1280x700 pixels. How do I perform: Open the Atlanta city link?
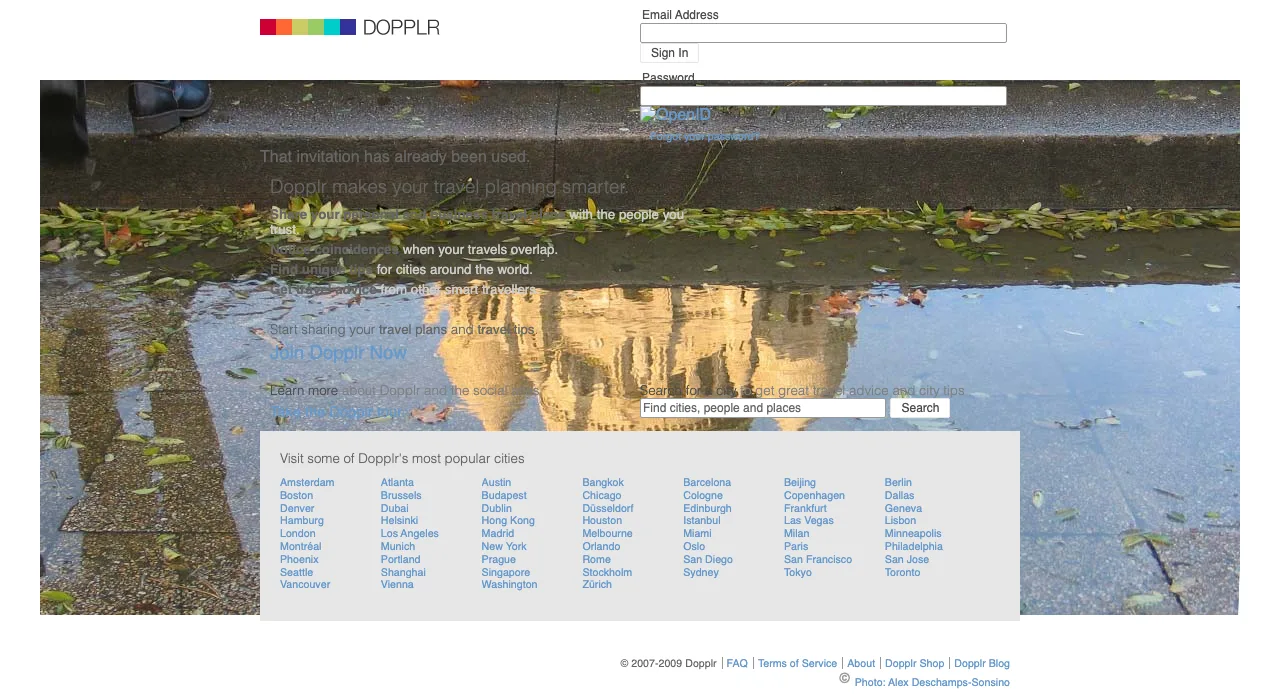(397, 483)
